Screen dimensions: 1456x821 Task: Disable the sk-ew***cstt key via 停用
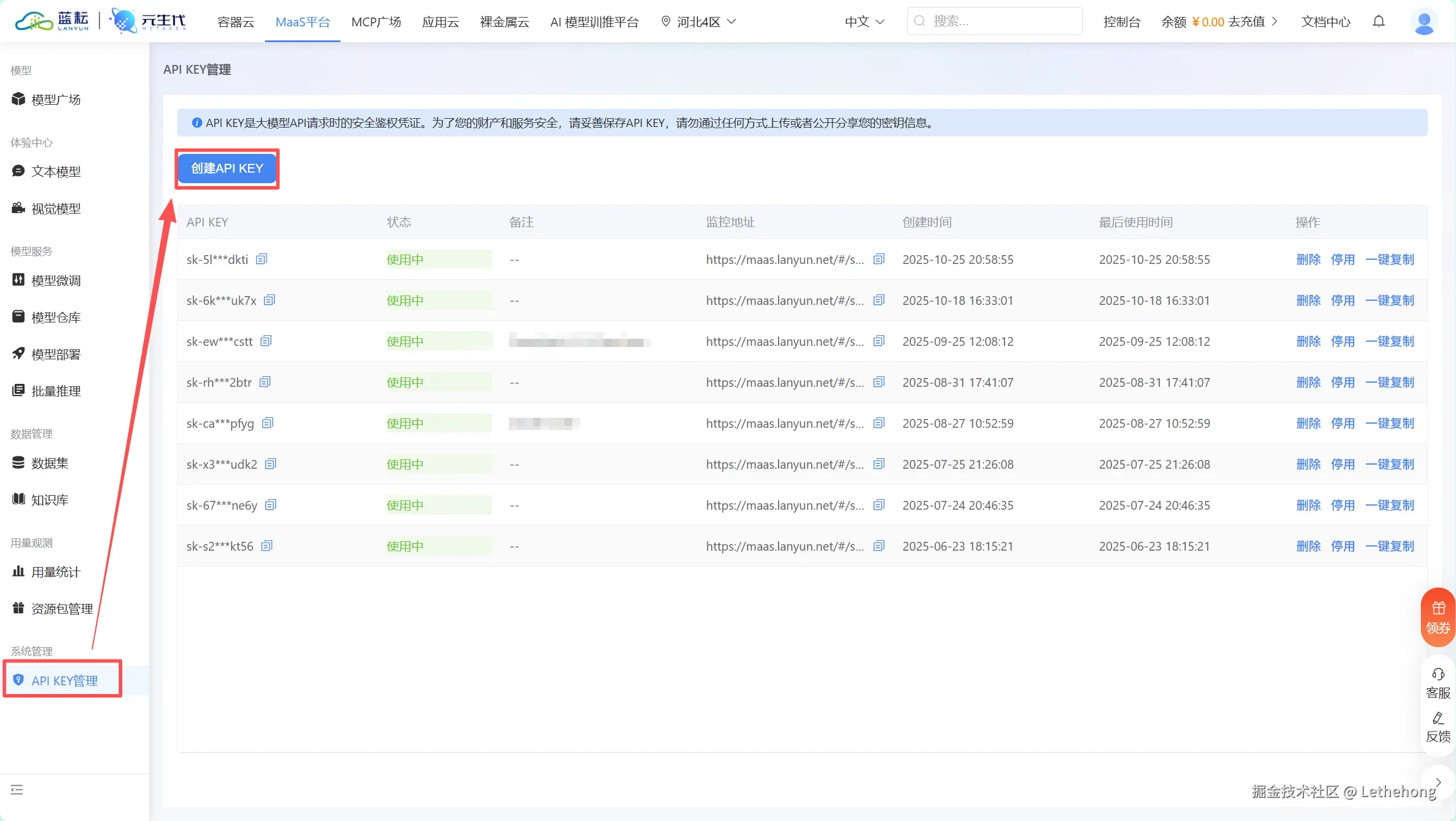click(x=1343, y=341)
